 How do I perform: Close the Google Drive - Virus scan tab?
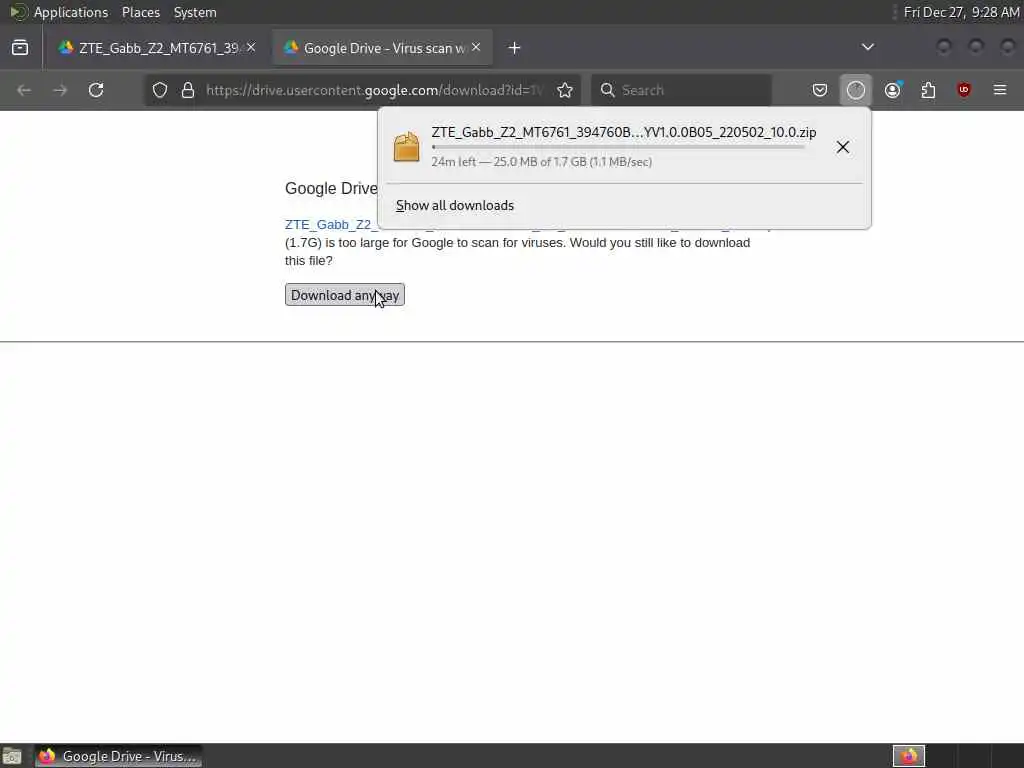pos(476,47)
